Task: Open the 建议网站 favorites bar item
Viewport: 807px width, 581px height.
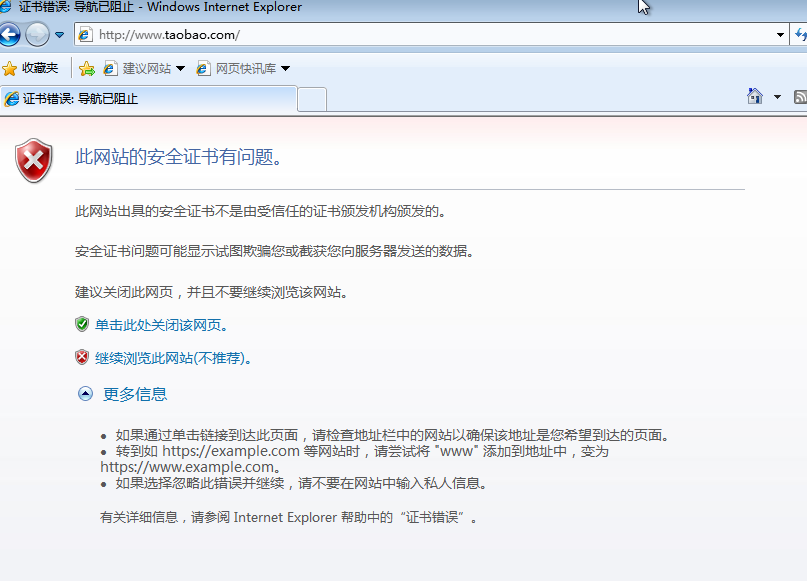Action: pyautogui.click(x=137, y=68)
